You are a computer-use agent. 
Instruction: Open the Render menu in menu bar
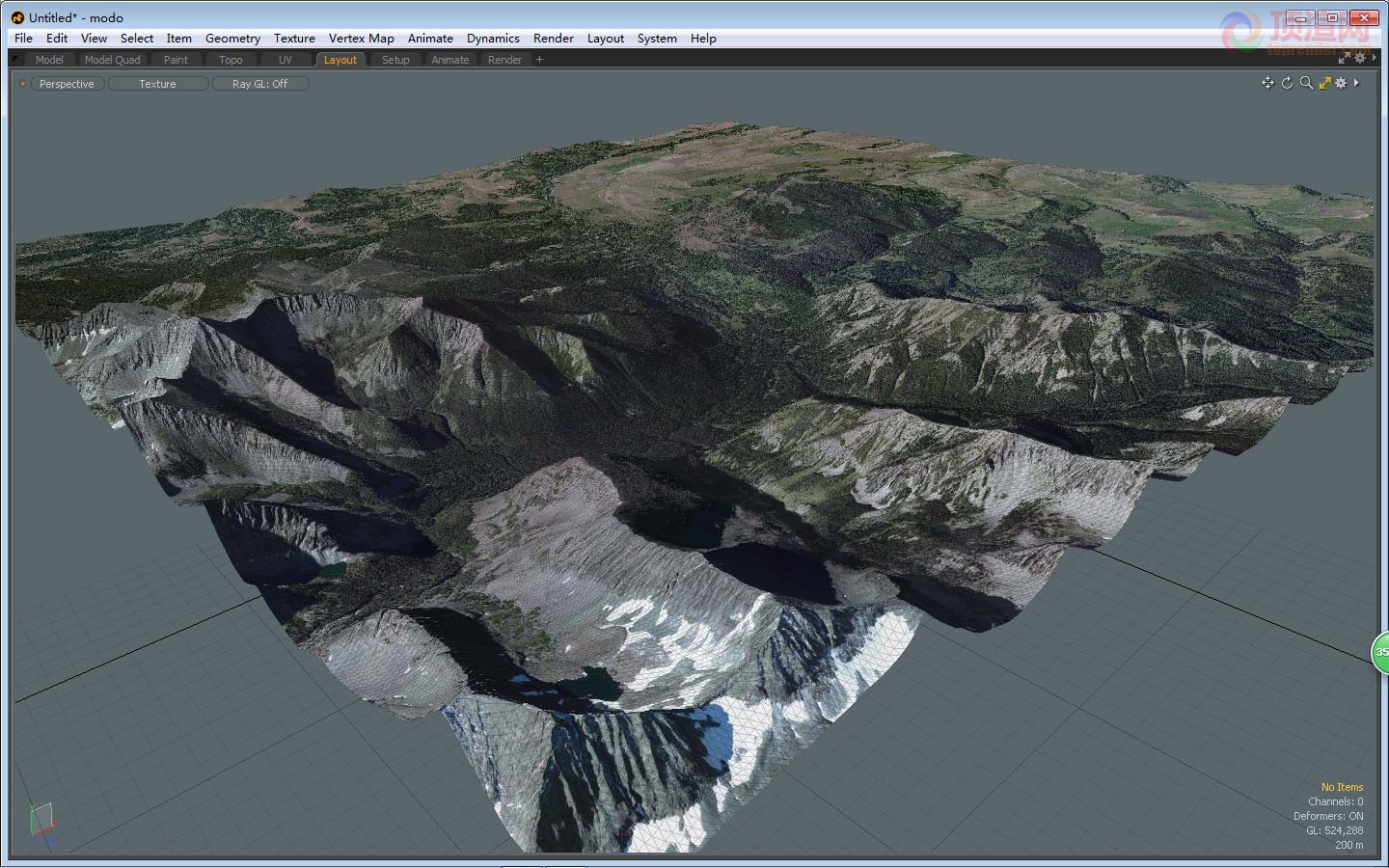[554, 39]
